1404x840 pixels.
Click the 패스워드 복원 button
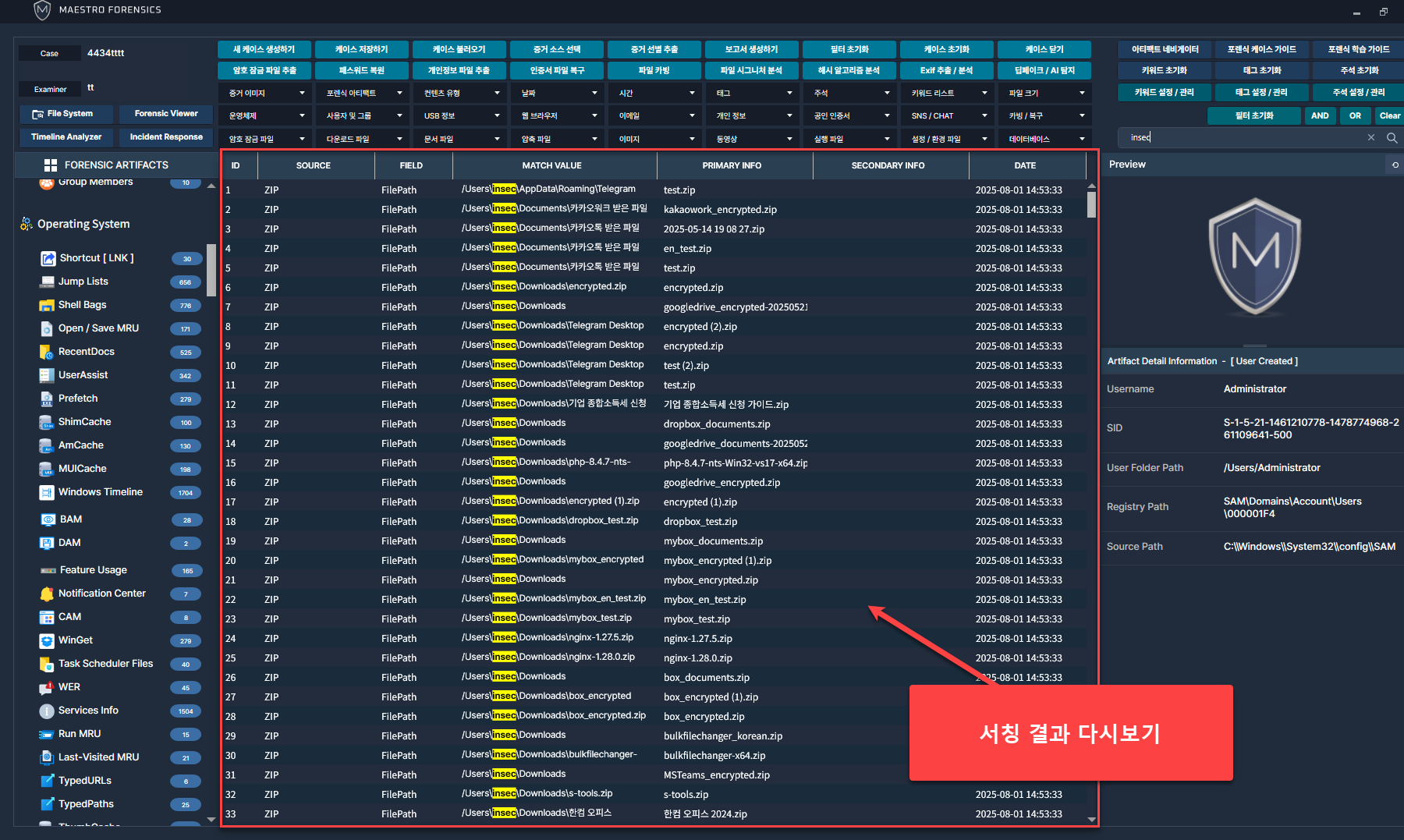click(362, 70)
